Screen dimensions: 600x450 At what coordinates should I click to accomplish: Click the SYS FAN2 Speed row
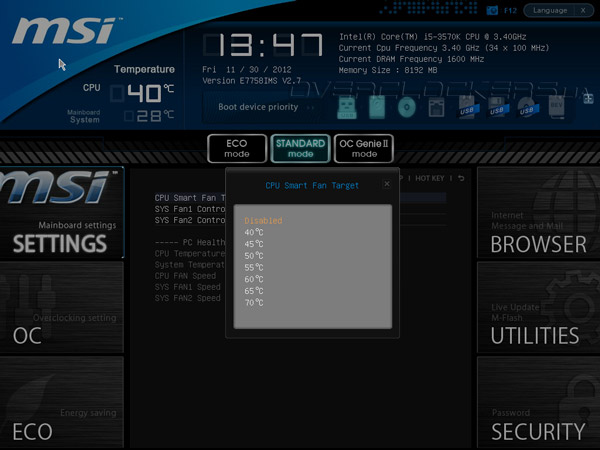click(188, 298)
